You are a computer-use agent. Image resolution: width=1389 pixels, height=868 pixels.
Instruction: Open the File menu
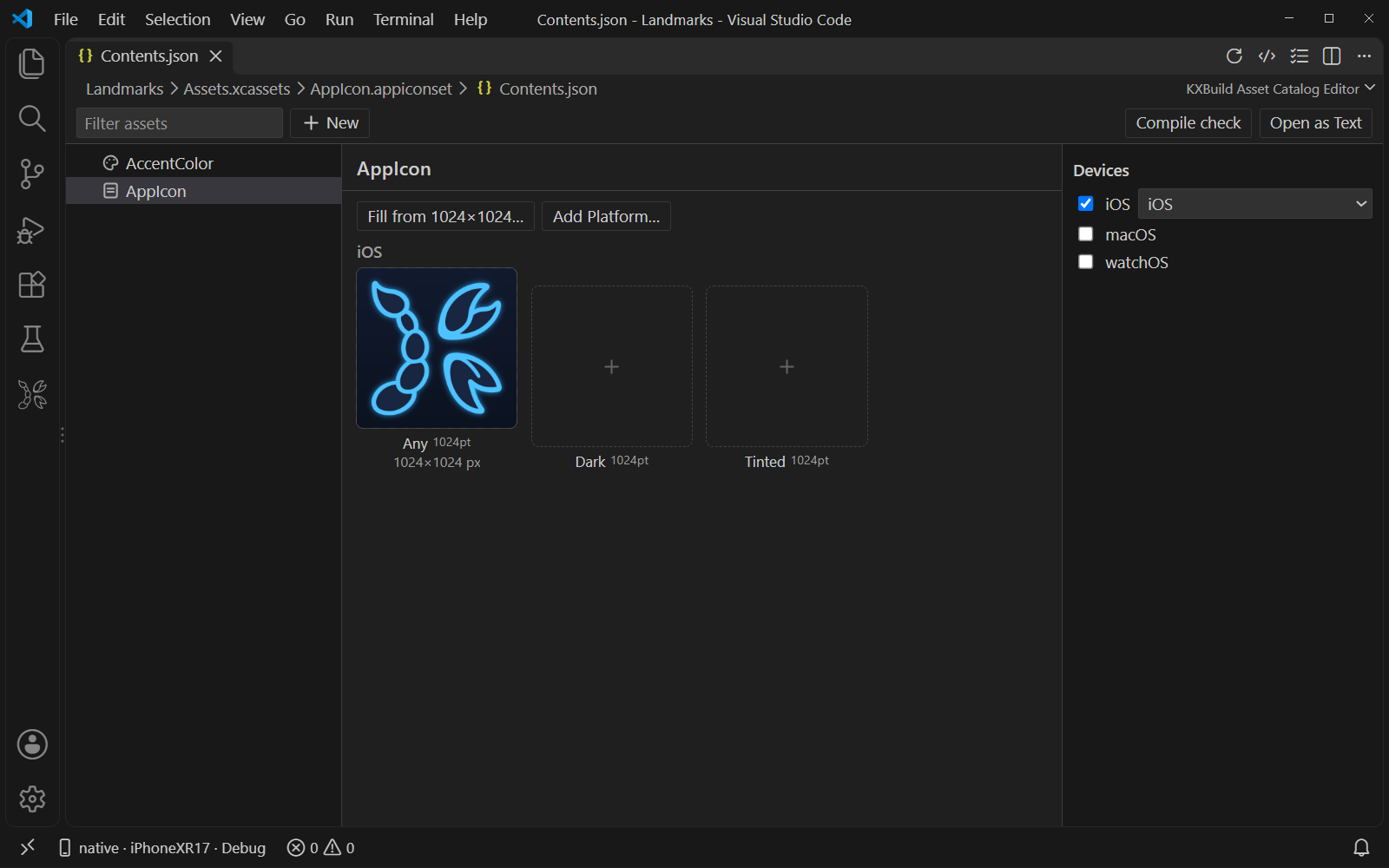point(66,19)
